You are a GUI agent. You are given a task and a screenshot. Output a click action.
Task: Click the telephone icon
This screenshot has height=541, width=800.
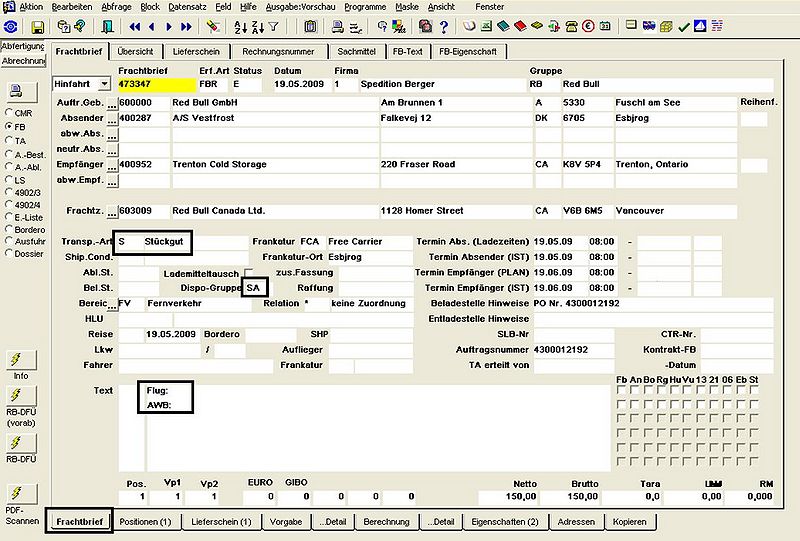click(571, 26)
